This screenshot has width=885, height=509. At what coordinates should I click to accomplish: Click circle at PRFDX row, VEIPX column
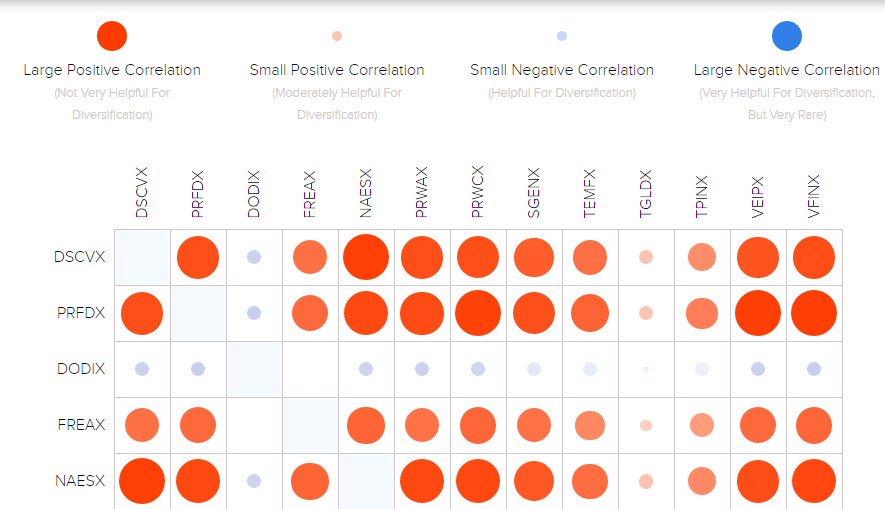coord(758,313)
